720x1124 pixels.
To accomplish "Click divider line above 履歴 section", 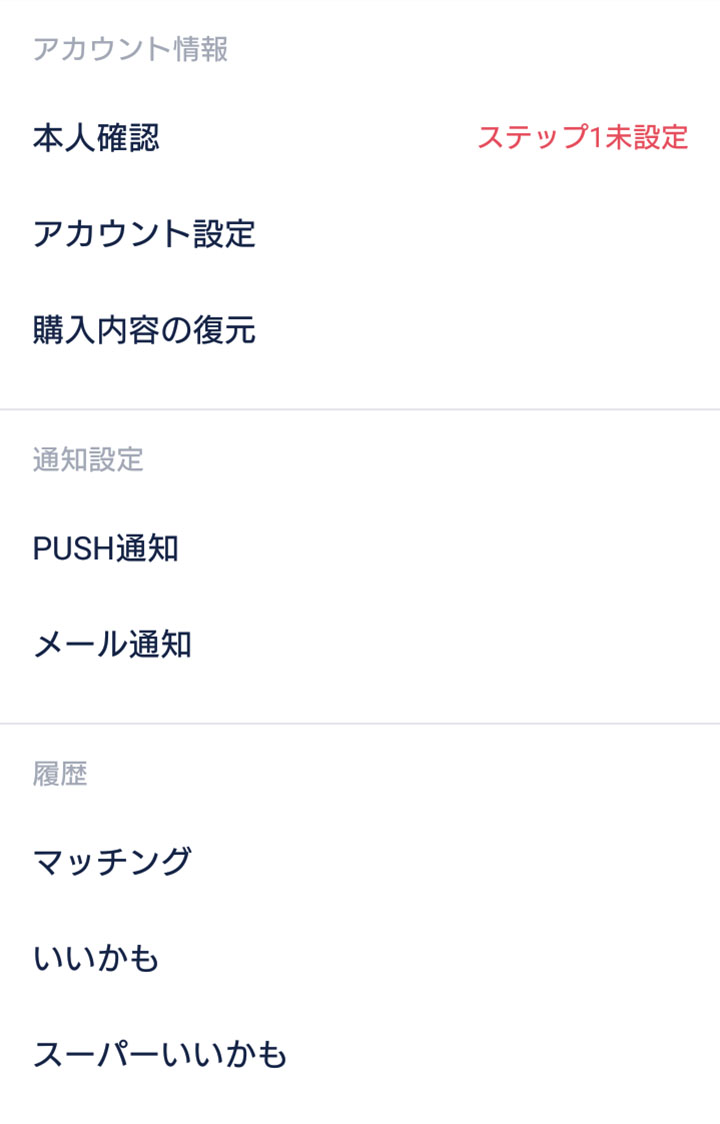I will pyautogui.click(x=360, y=724).
